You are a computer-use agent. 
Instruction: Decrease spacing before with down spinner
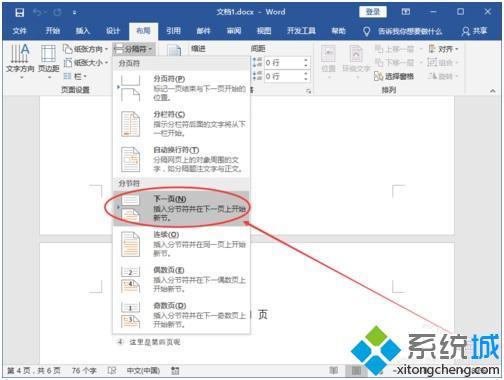click(x=306, y=65)
